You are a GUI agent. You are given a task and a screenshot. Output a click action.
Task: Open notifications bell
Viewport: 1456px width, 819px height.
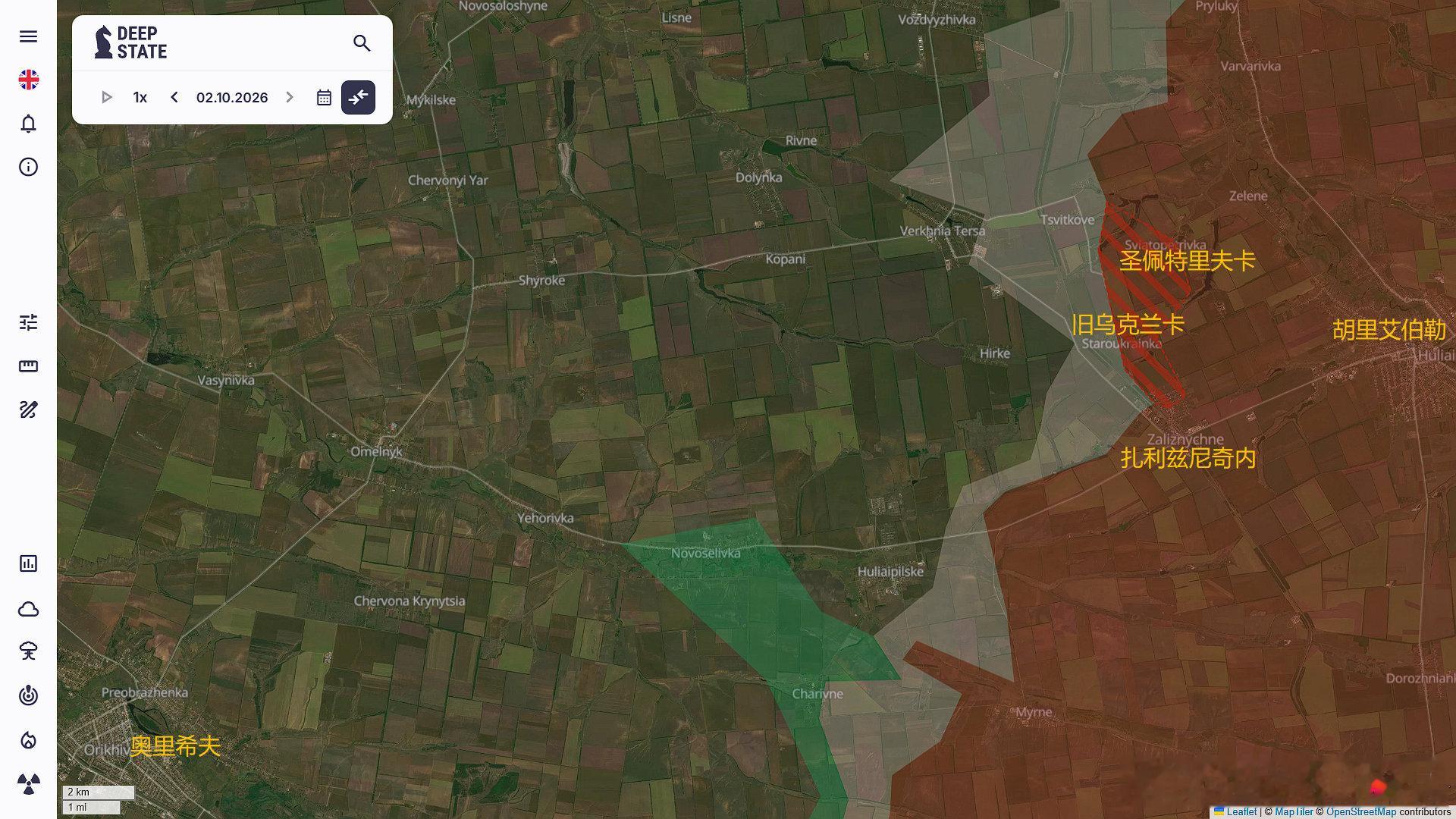click(x=28, y=124)
